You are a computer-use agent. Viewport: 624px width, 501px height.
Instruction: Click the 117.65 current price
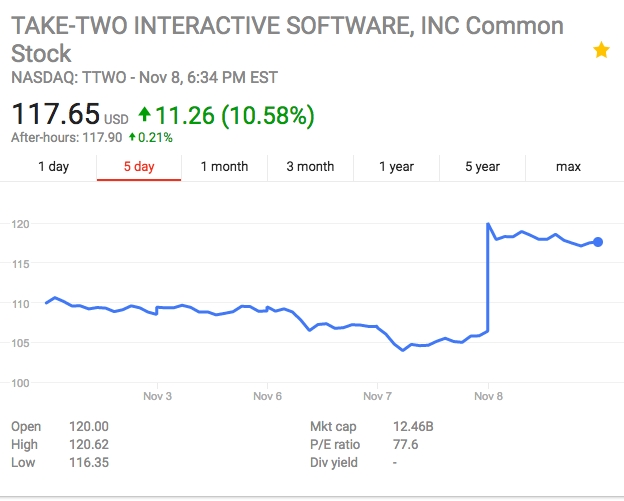point(55,115)
